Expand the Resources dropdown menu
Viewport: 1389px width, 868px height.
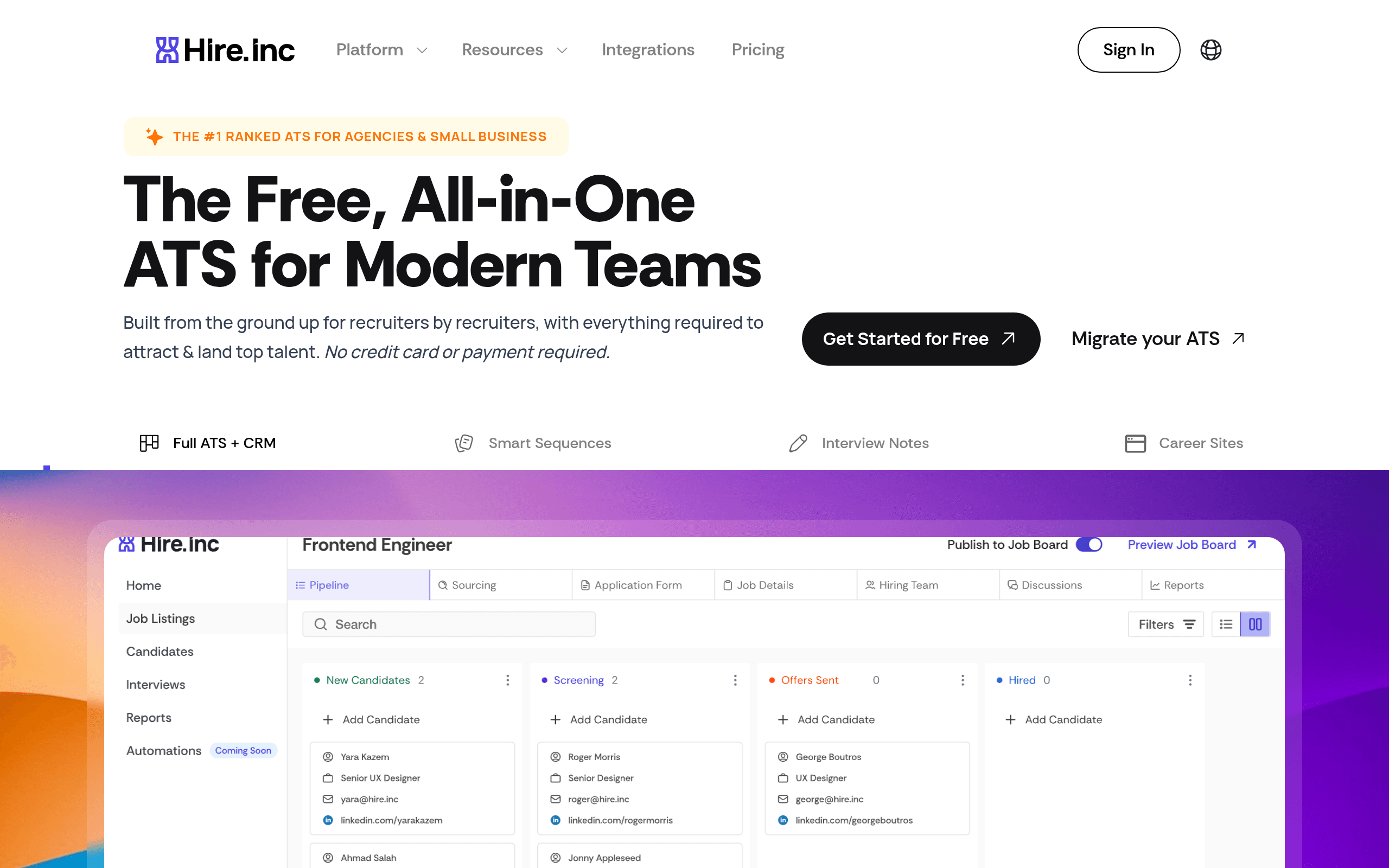coord(514,50)
